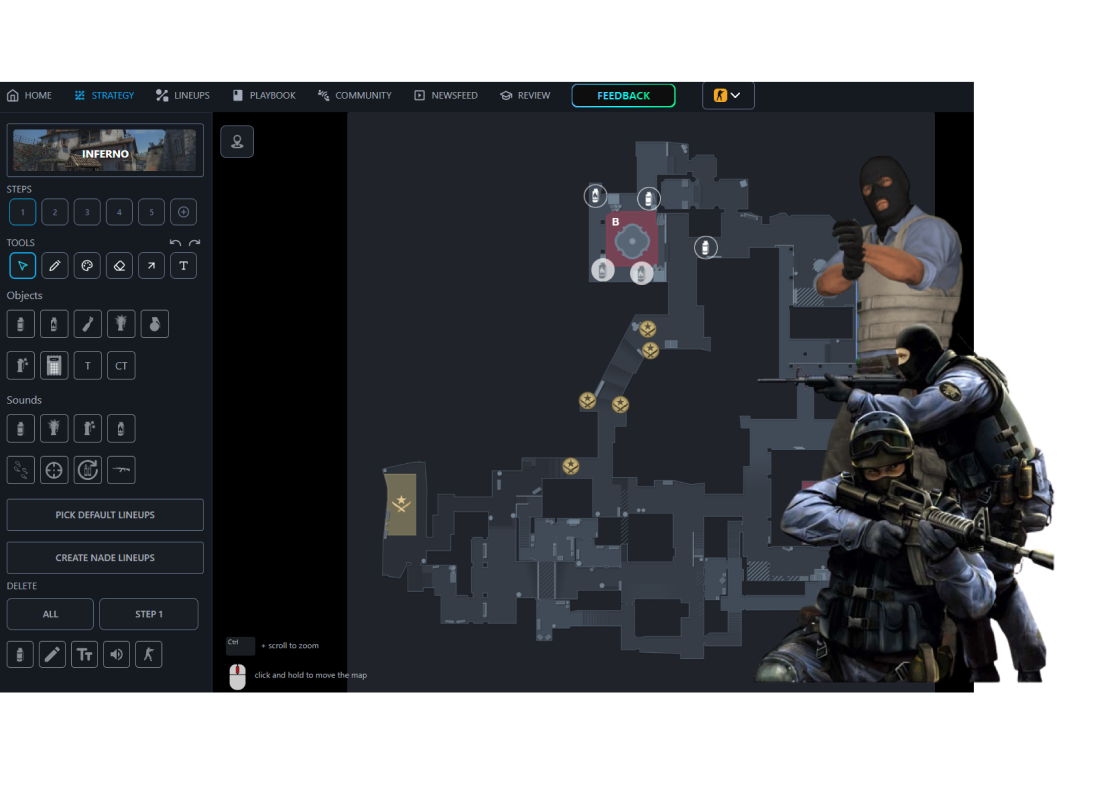The width and height of the screenshot is (1120, 786).
Task: Delete all text labels icon
Action: pyautogui.click(x=84, y=655)
